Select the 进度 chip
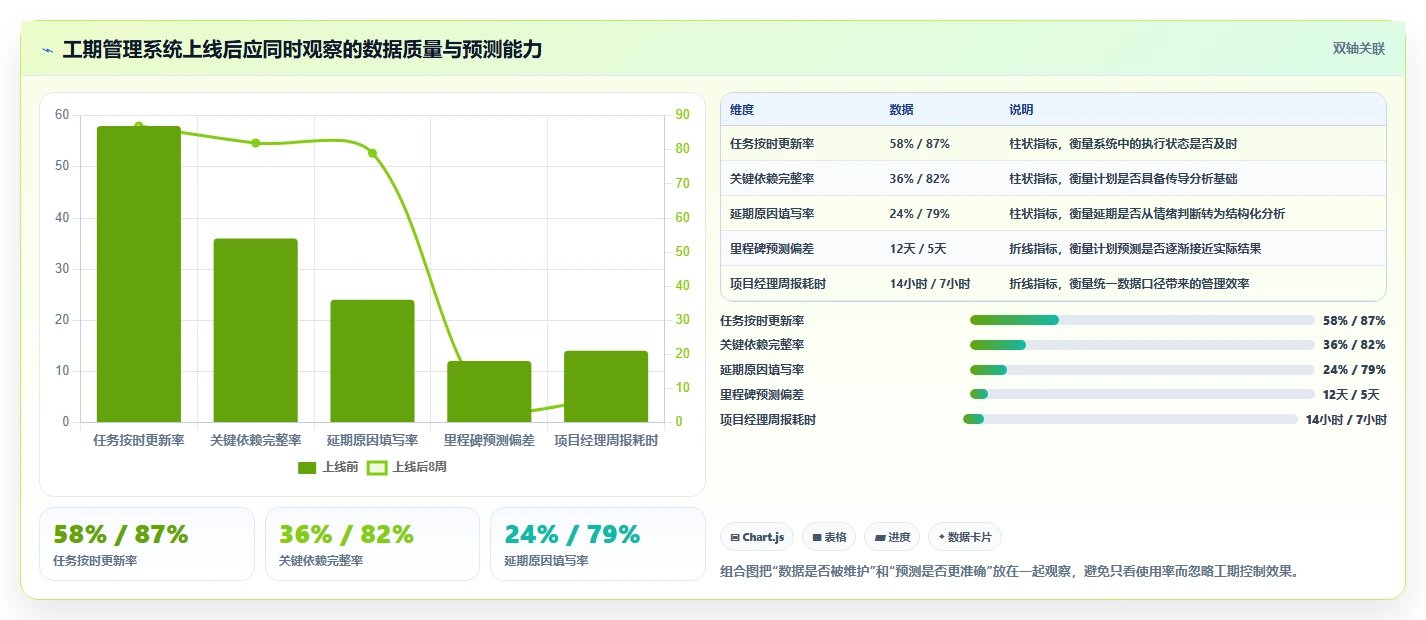This screenshot has width=1426, height=620. (892, 537)
